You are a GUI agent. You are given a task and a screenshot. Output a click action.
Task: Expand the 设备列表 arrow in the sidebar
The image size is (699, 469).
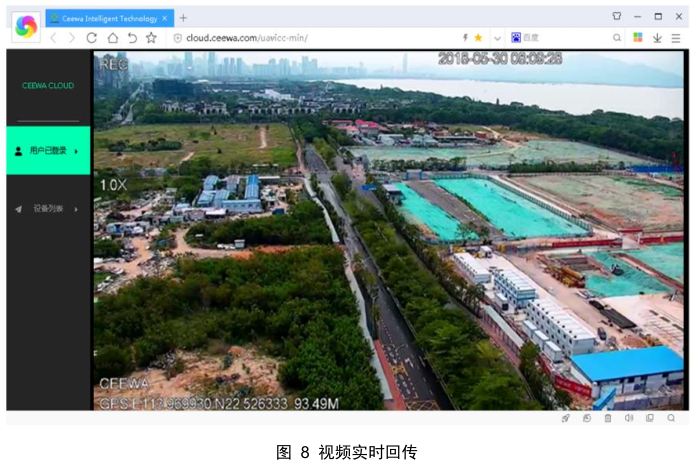[77, 209]
